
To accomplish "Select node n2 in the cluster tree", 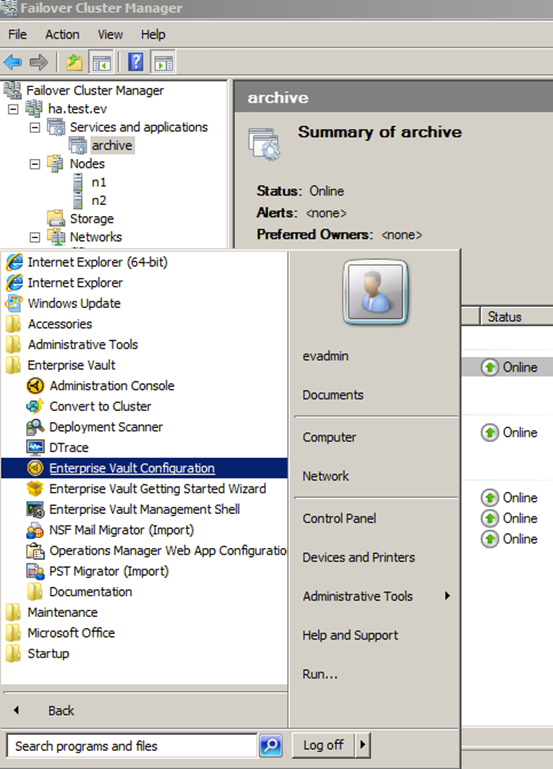I will pyautogui.click(x=99, y=201).
